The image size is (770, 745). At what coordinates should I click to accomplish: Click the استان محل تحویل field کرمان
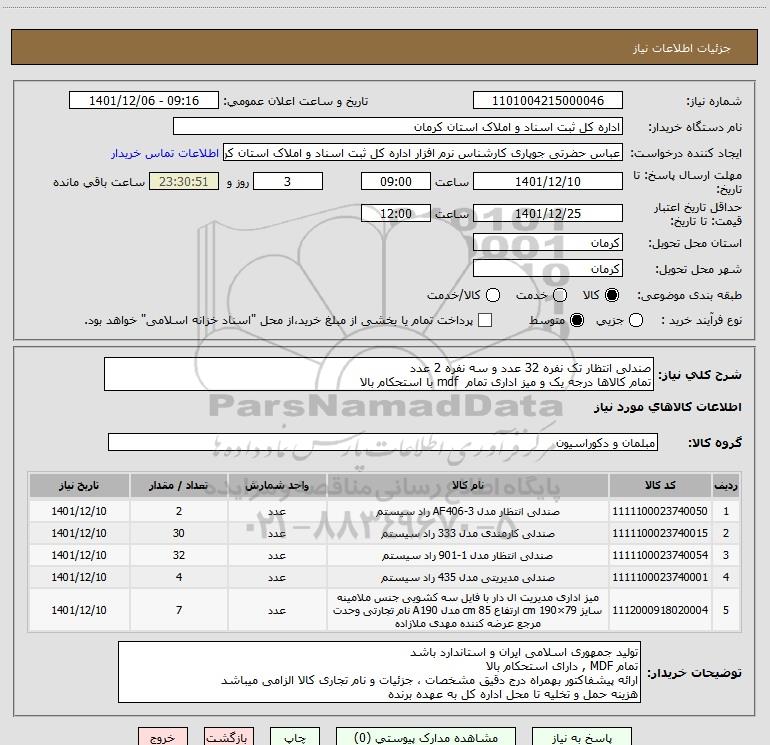548,243
